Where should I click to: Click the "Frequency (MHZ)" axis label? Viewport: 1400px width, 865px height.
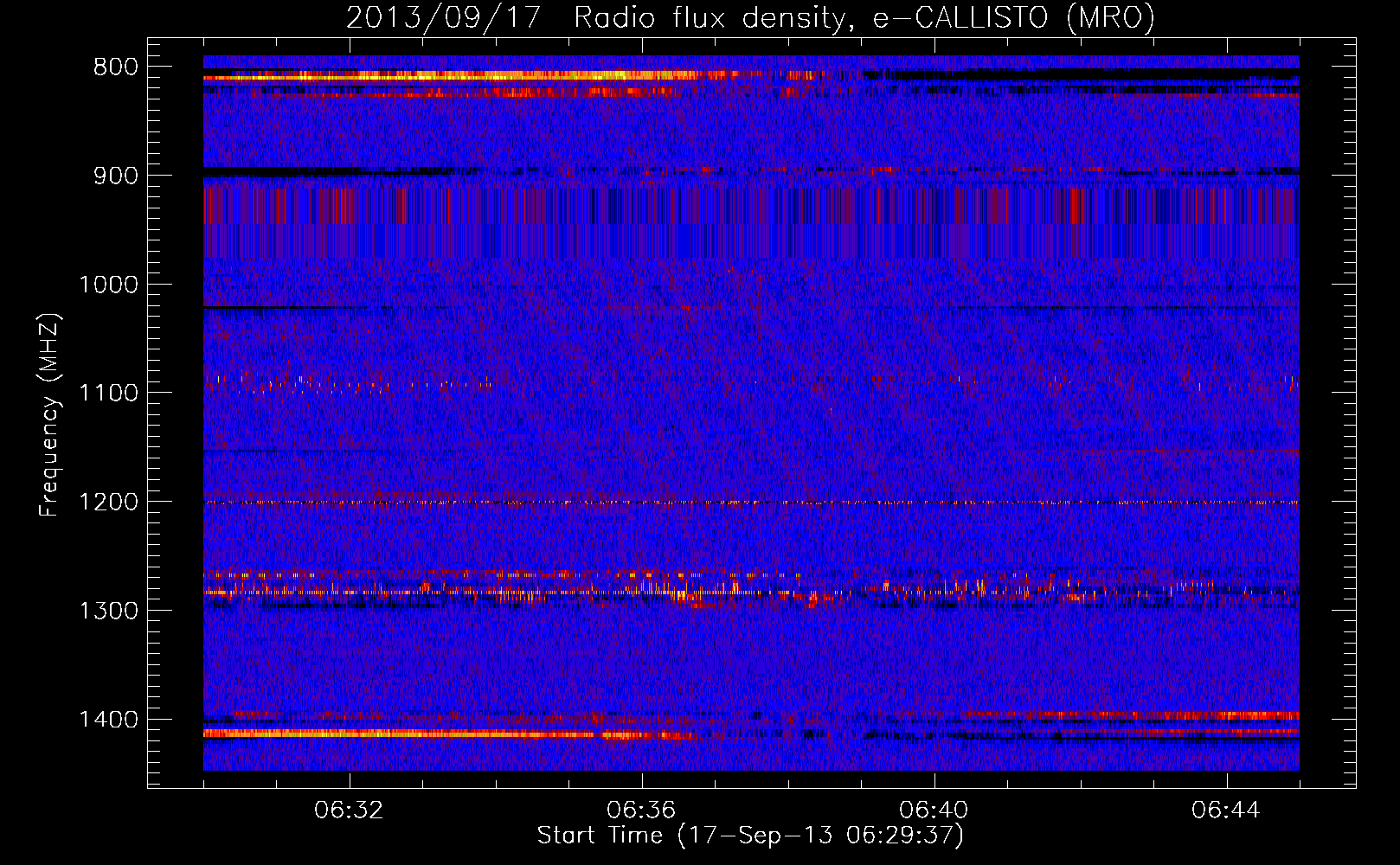48,414
